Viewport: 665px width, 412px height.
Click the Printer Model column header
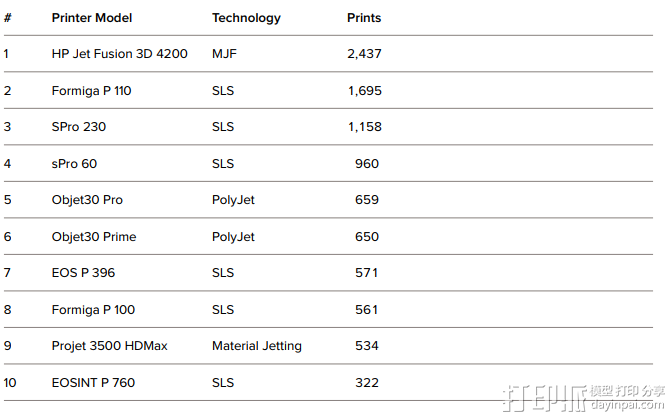(91, 18)
